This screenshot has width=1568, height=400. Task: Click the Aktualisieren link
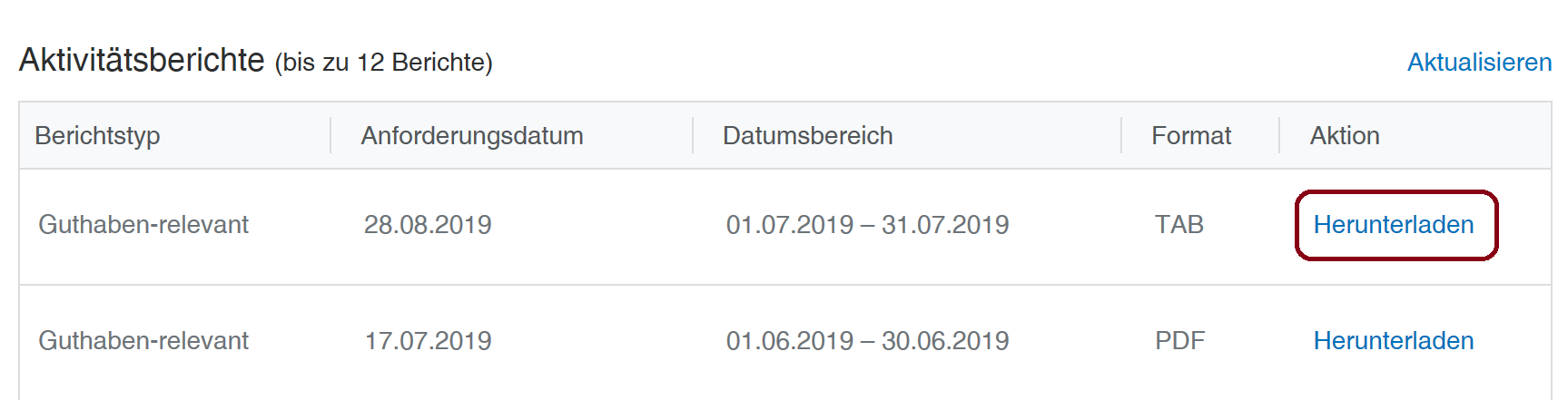[x=1478, y=63]
